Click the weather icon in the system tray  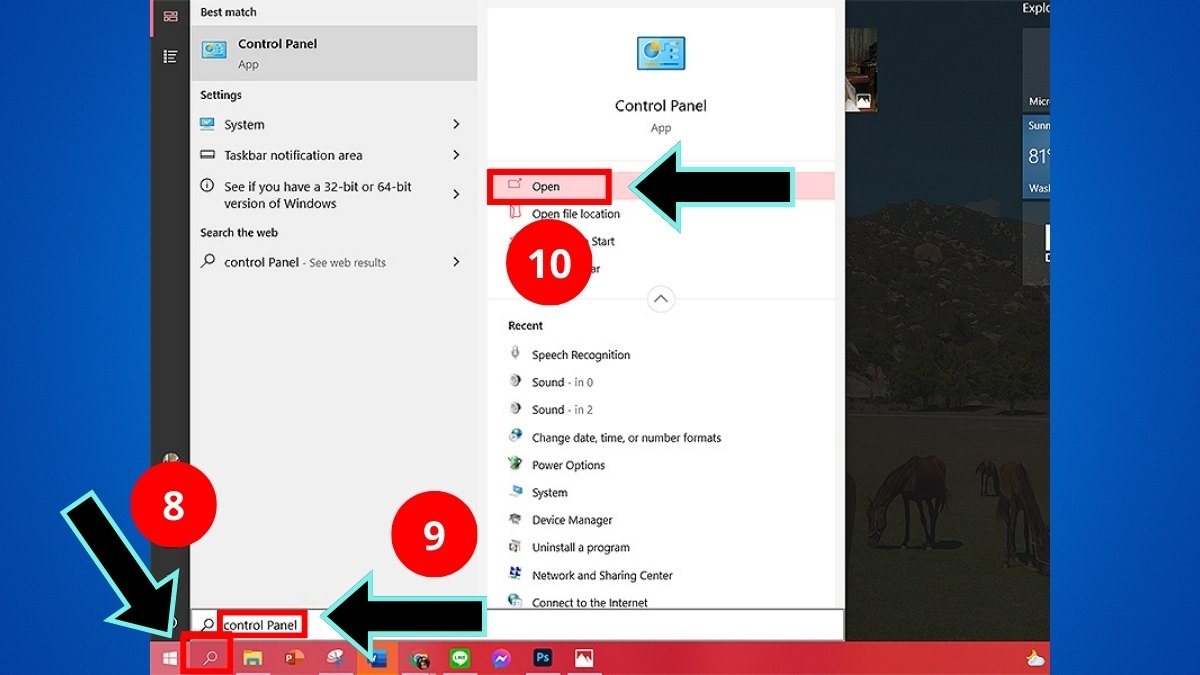tap(1035, 658)
